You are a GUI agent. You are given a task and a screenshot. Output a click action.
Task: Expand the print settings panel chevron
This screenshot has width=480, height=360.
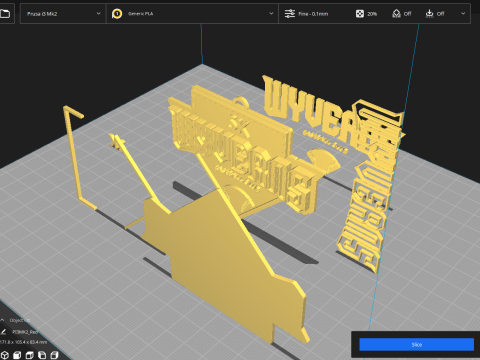point(463,14)
